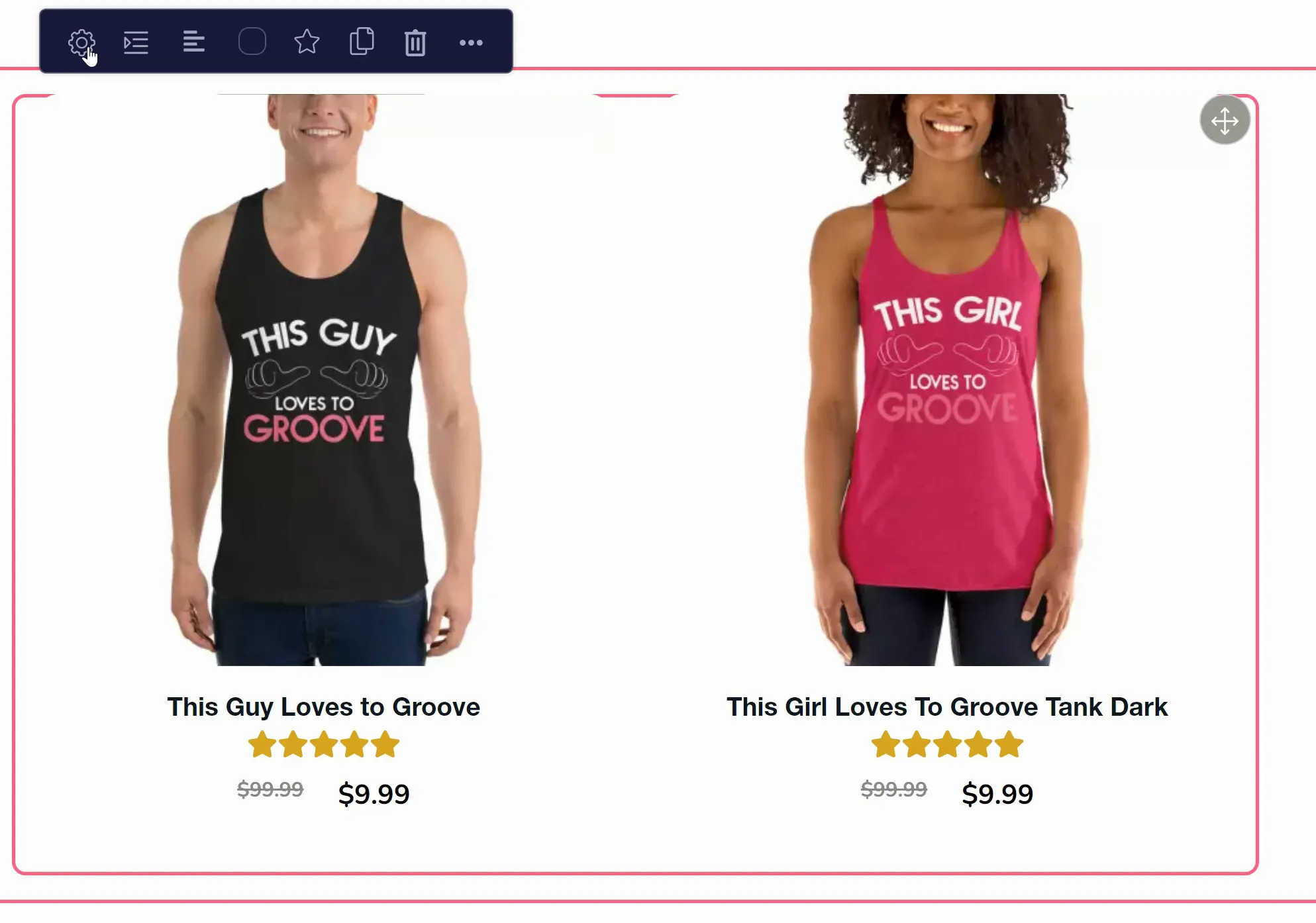Select the pink This Girl tank top image

(x=947, y=380)
